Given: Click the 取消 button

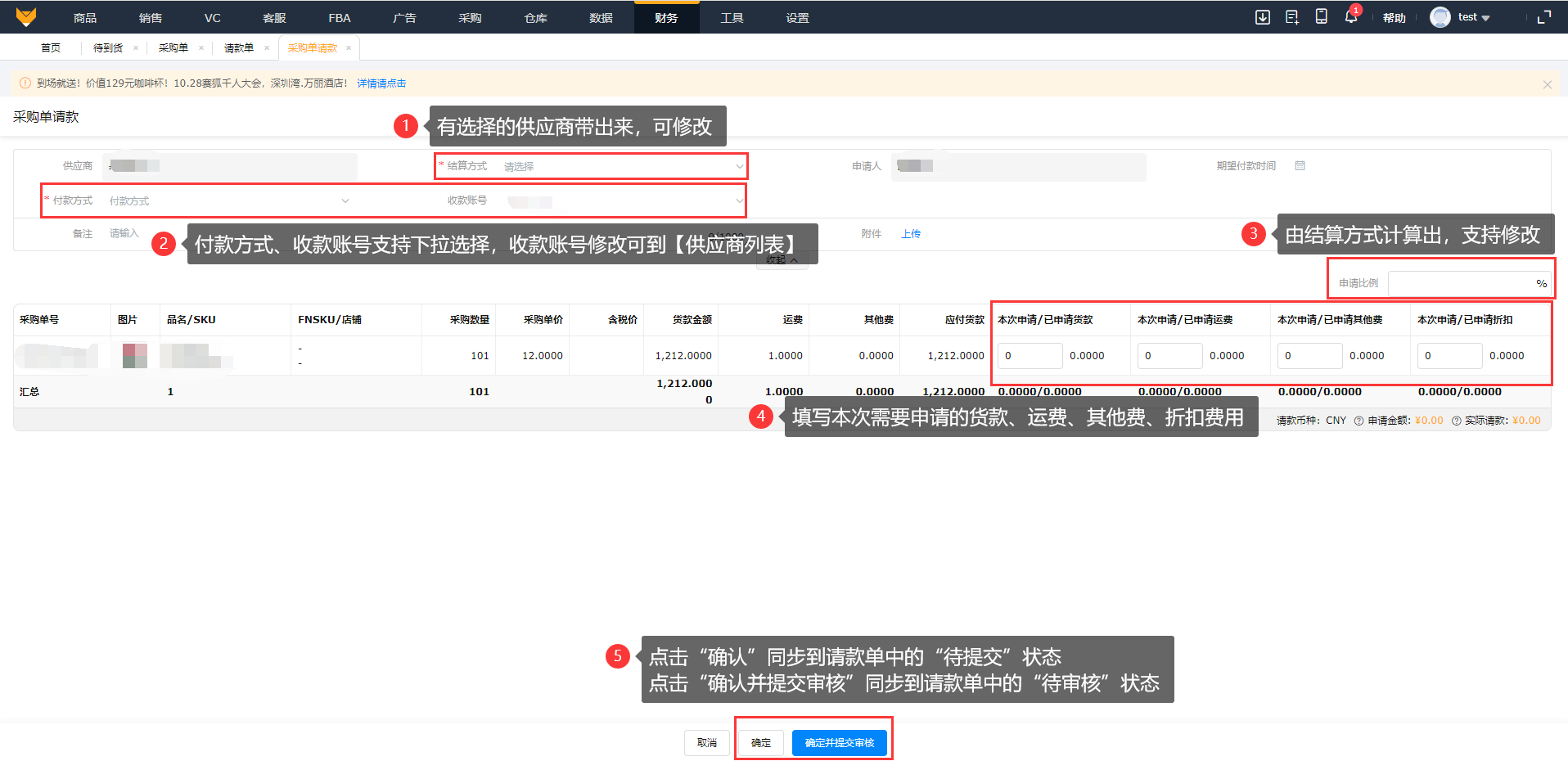Looking at the screenshot, I should 707,743.
